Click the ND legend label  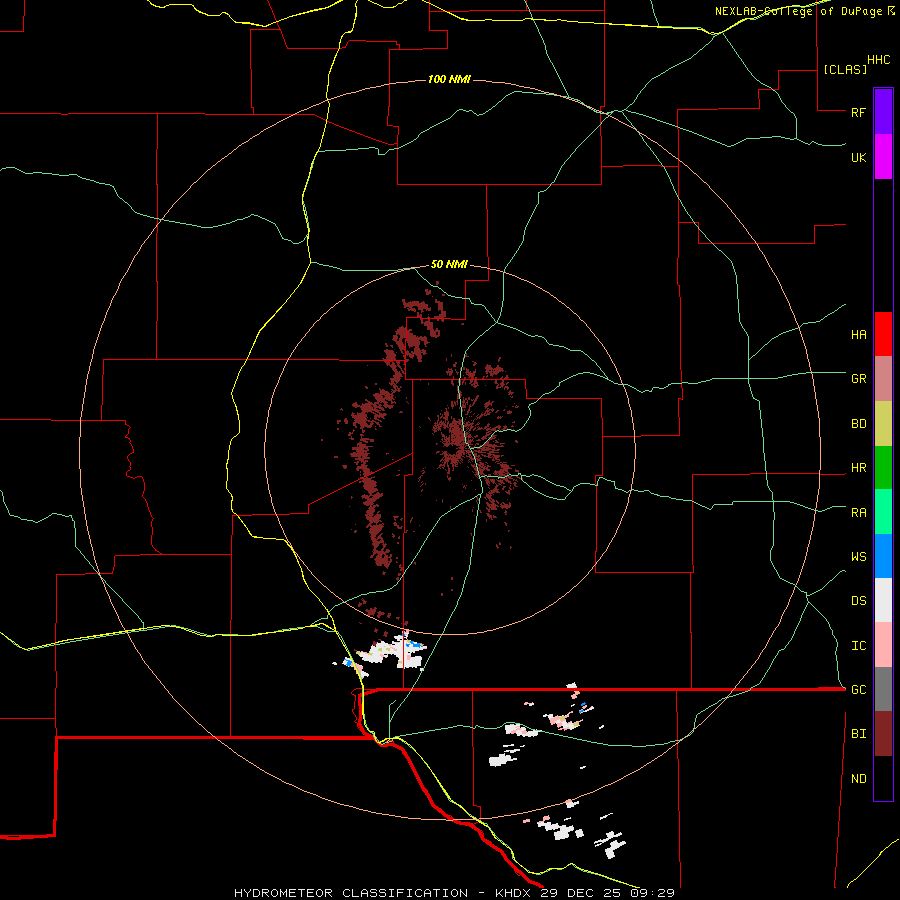pos(858,779)
